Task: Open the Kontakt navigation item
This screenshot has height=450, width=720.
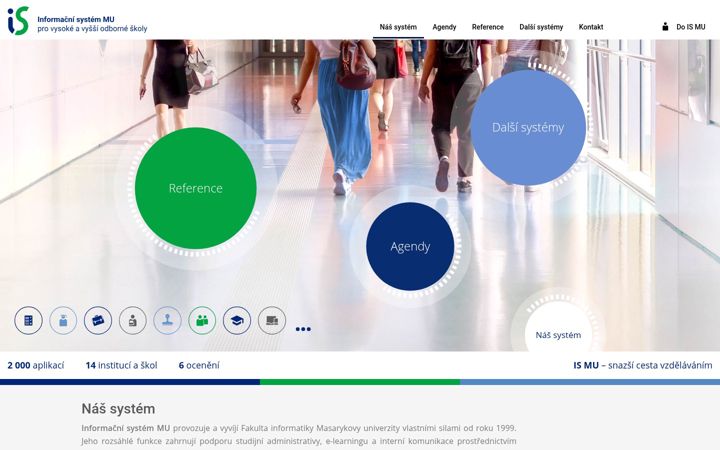Action: point(591,27)
